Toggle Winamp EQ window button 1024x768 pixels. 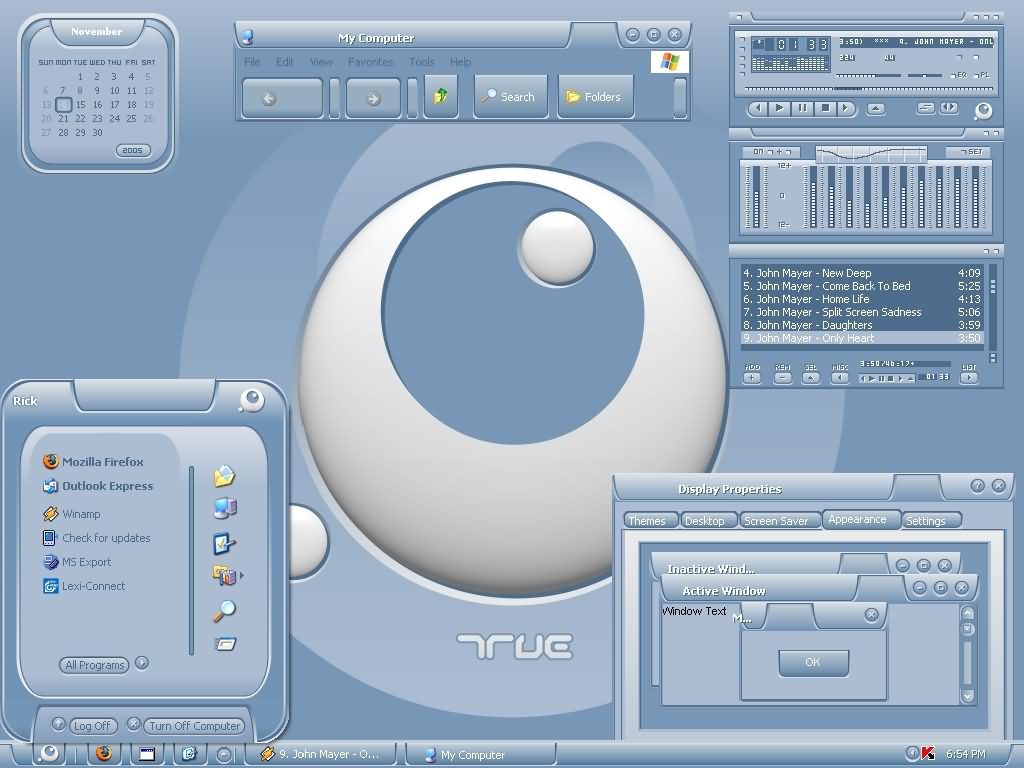(x=959, y=75)
